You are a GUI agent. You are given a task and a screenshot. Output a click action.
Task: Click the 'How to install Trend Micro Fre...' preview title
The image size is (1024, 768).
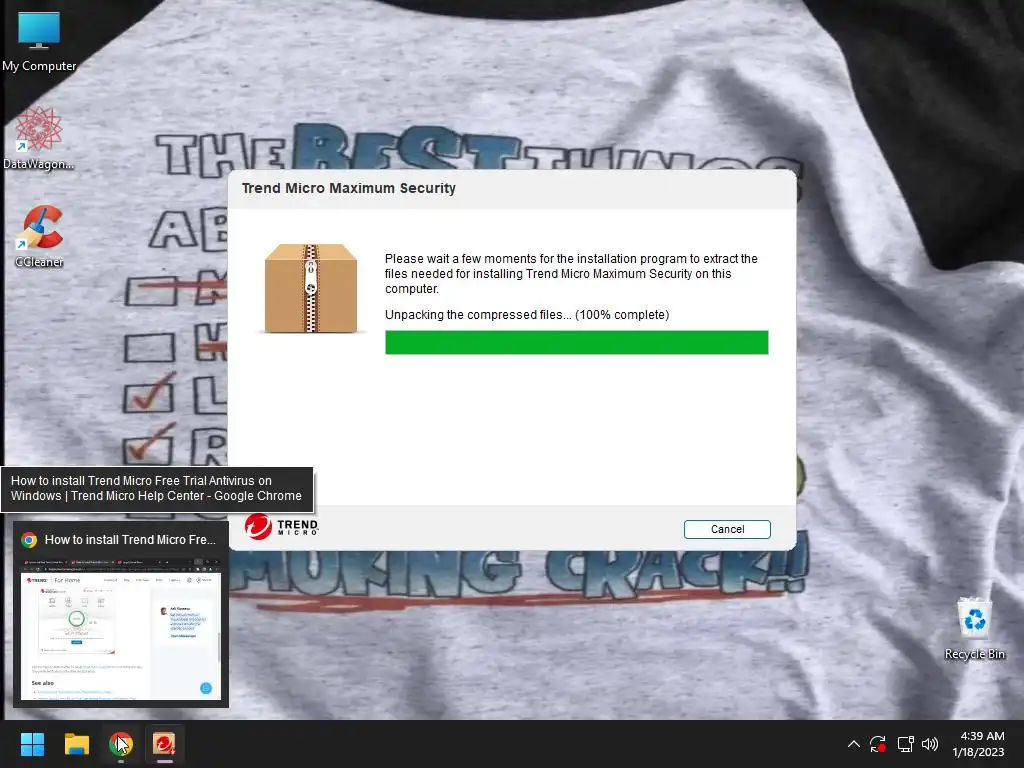(x=130, y=539)
